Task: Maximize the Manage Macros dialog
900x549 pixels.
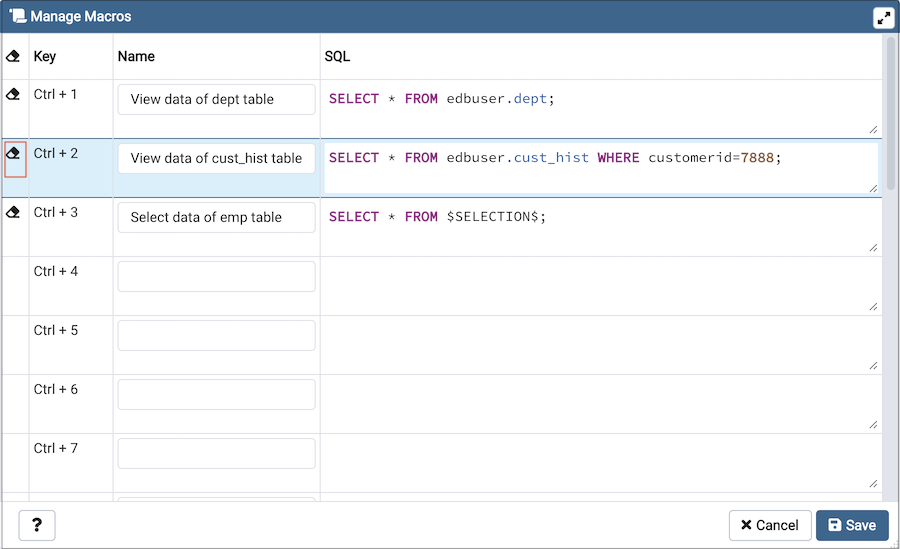Action: (883, 17)
